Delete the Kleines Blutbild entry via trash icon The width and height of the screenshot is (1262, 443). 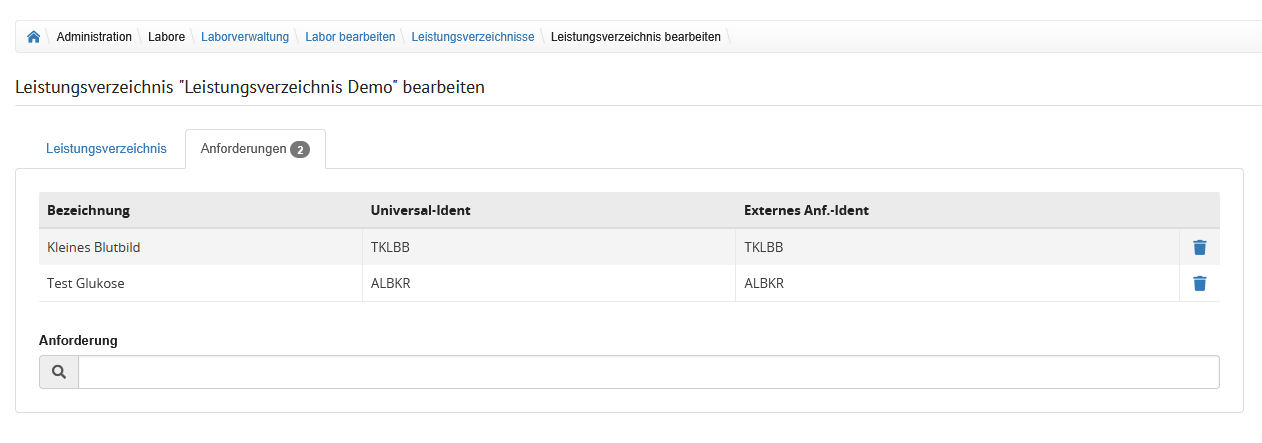click(x=1200, y=247)
